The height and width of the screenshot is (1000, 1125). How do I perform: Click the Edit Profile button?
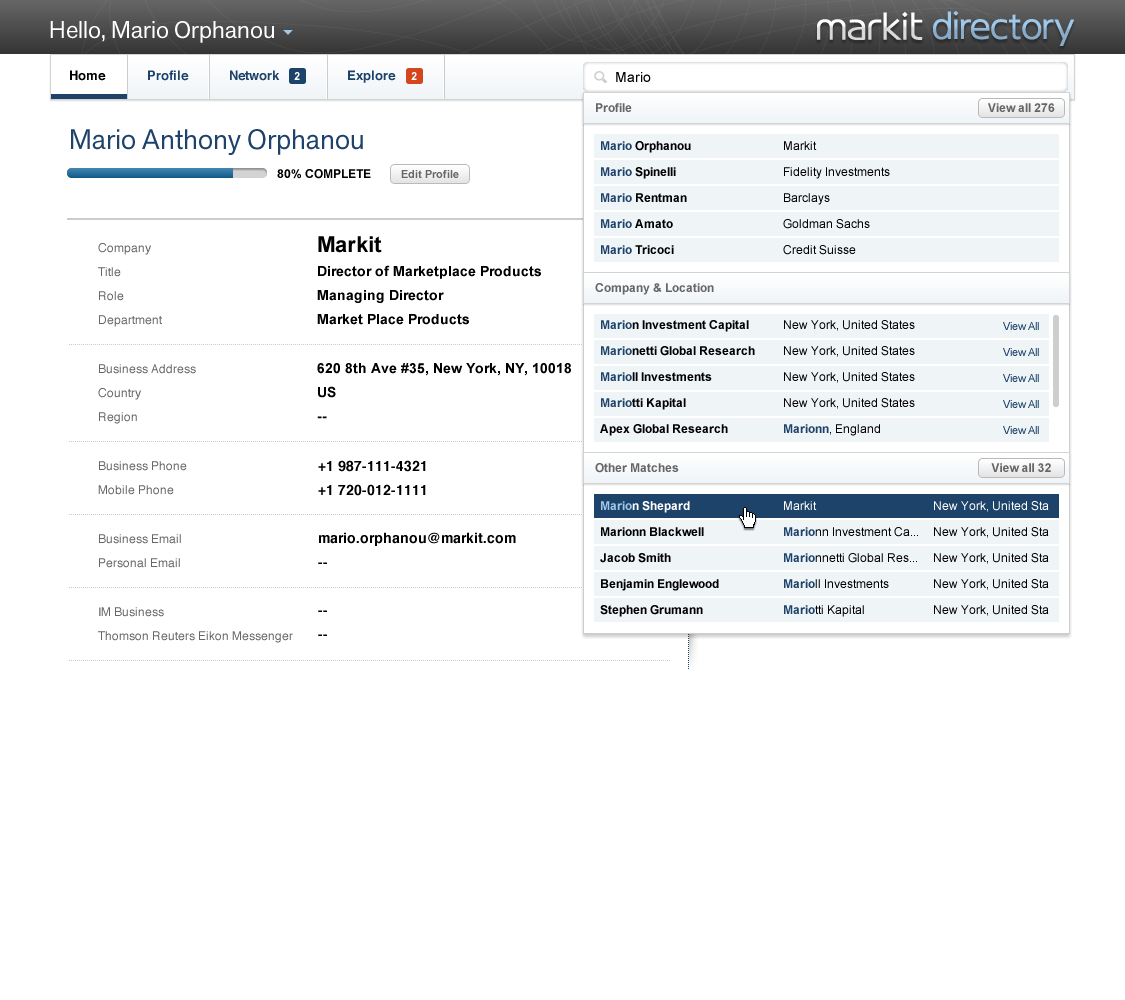(x=430, y=174)
